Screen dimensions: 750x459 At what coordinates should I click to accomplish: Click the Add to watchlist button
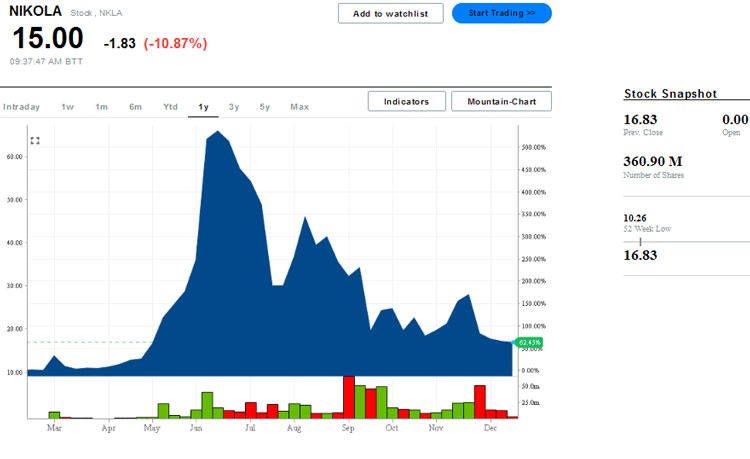pyautogui.click(x=390, y=13)
